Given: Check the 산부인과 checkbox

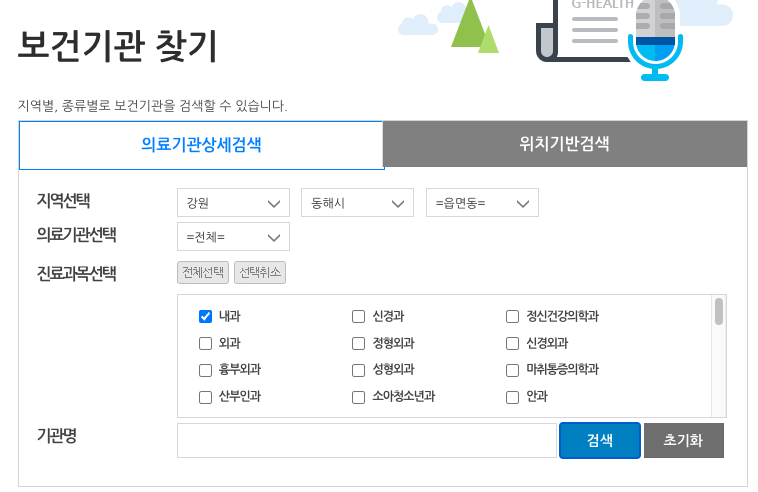Looking at the screenshot, I should (205, 397).
